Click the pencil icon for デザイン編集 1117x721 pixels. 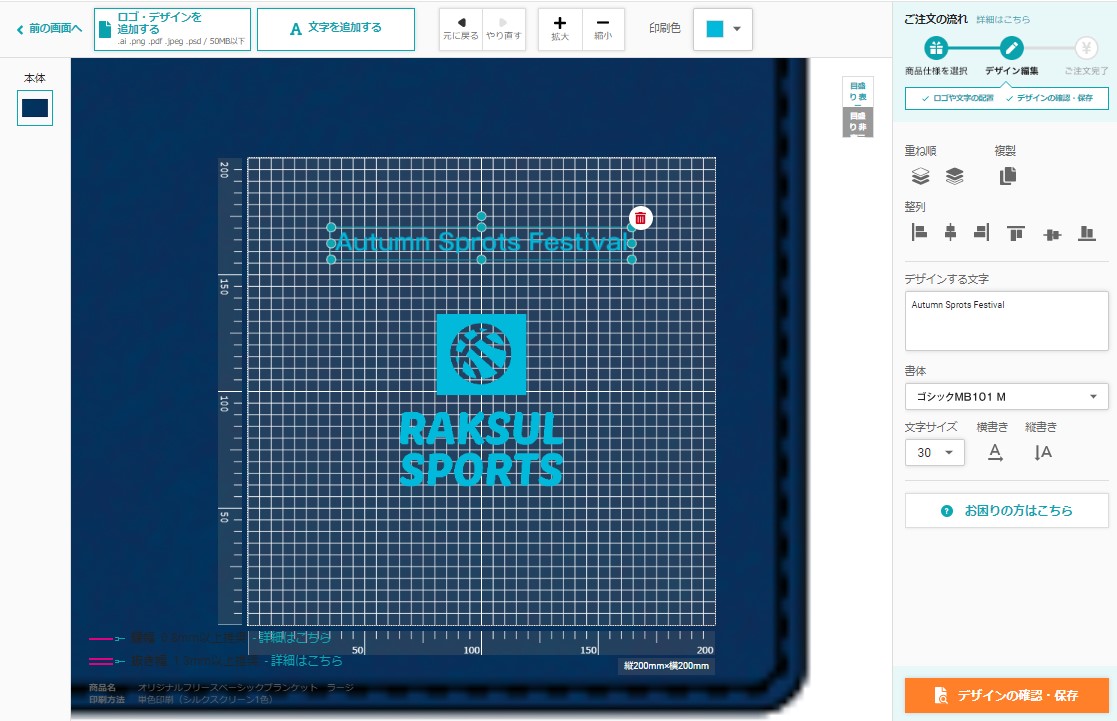1011,48
